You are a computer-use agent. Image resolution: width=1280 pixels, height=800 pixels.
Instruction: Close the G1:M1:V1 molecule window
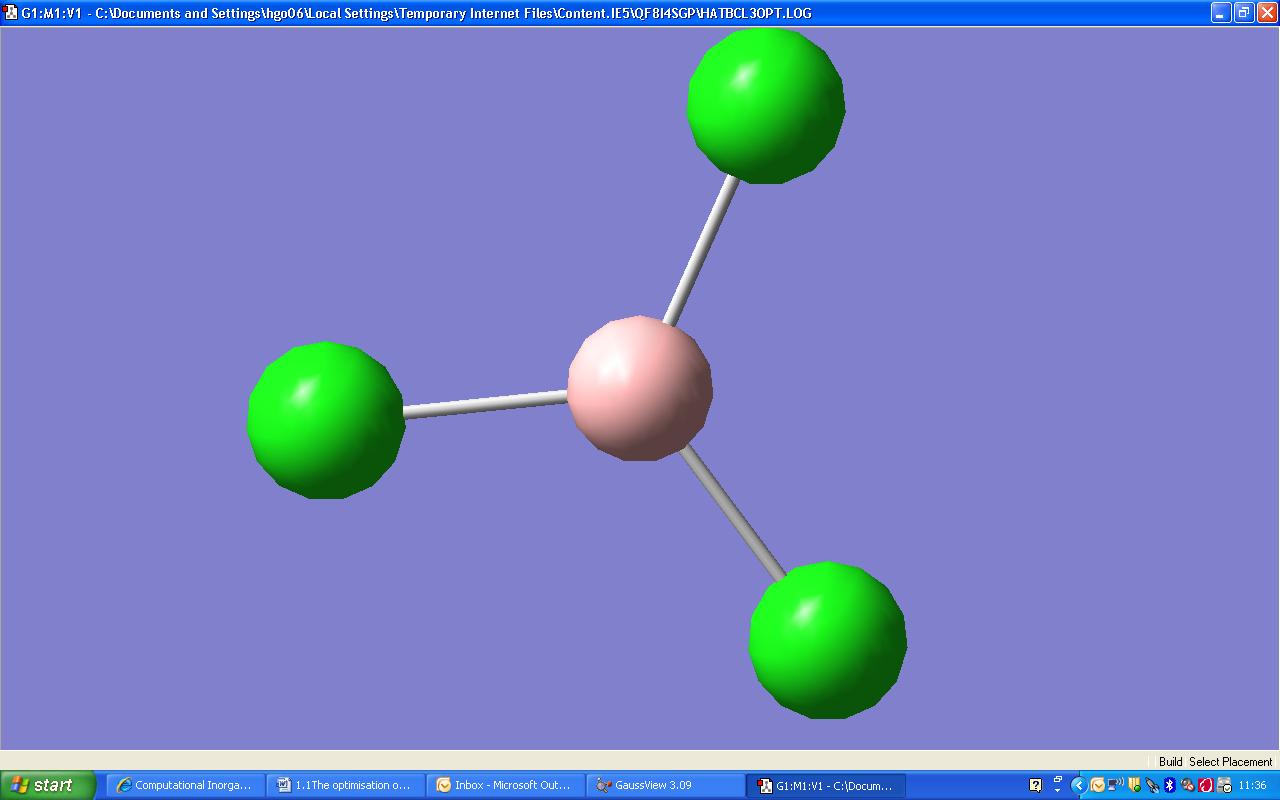click(x=1267, y=13)
